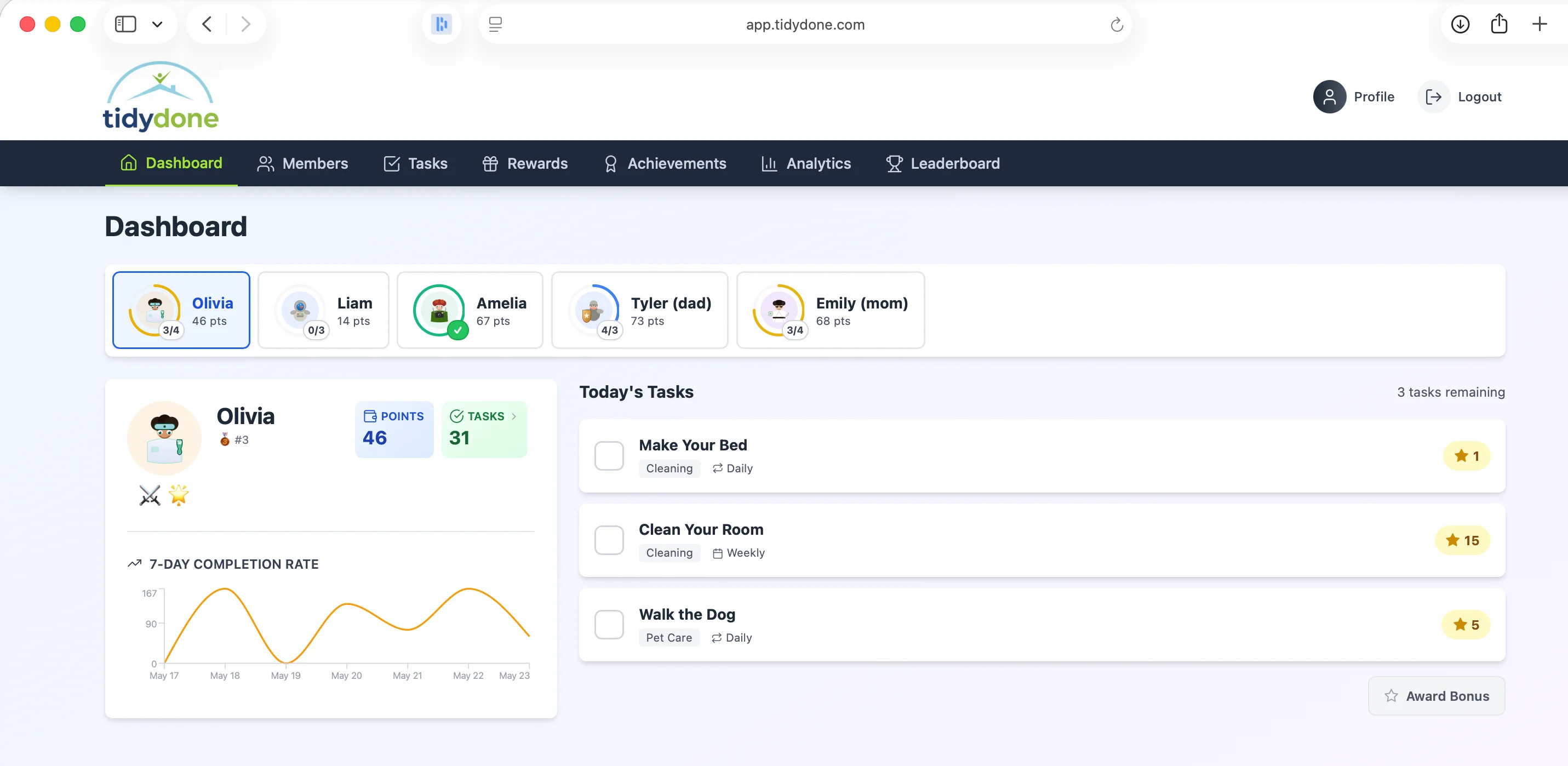This screenshot has height=766, width=1568.
Task: Reload the page with the refresh icon
Action: [x=1117, y=24]
